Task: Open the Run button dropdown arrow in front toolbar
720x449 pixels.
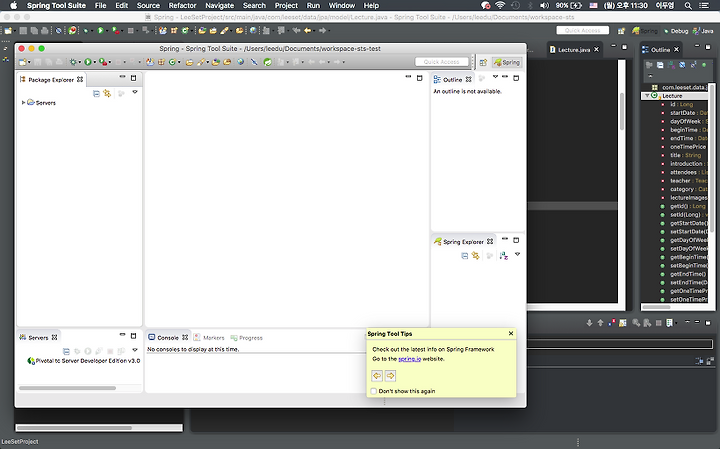Action: pos(95,62)
